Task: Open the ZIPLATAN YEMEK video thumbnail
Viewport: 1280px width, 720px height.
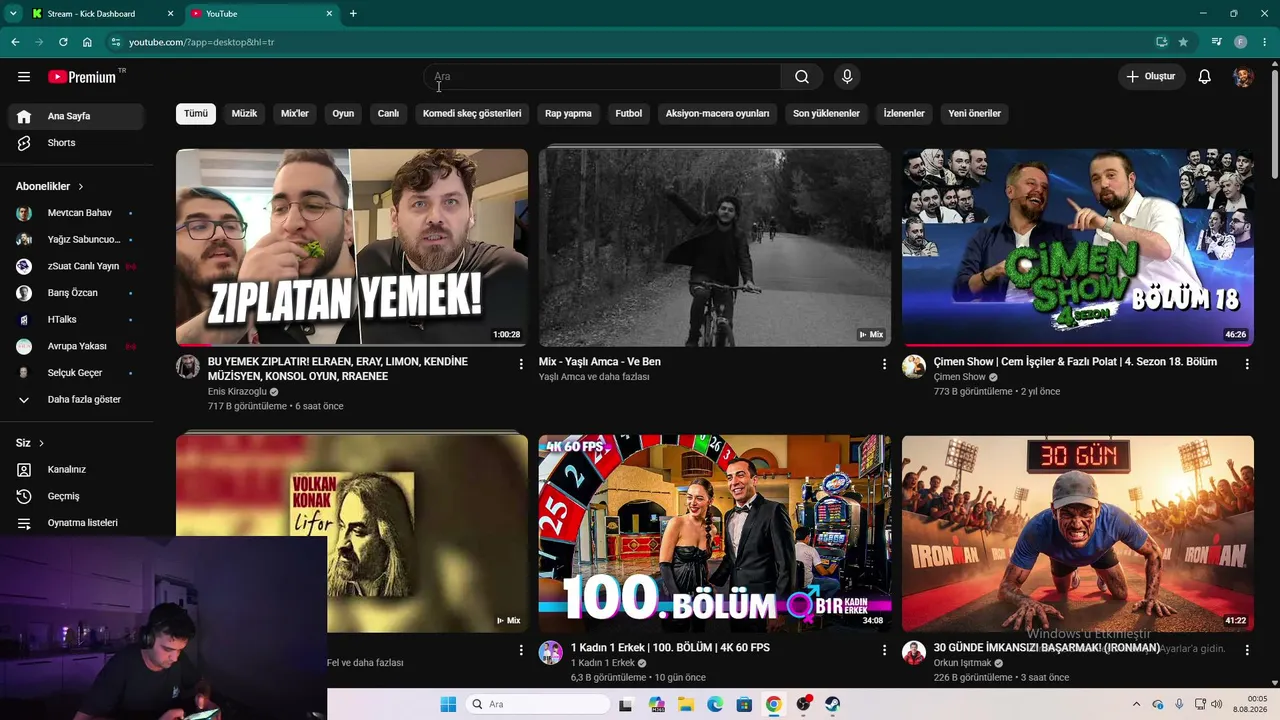Action: [x=352, y=247]
